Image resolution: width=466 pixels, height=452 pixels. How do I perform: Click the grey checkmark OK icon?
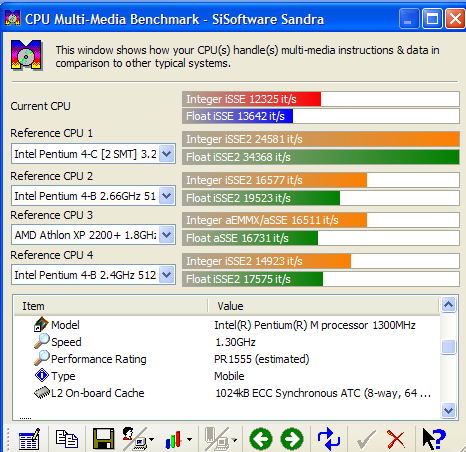pos(366,439)
